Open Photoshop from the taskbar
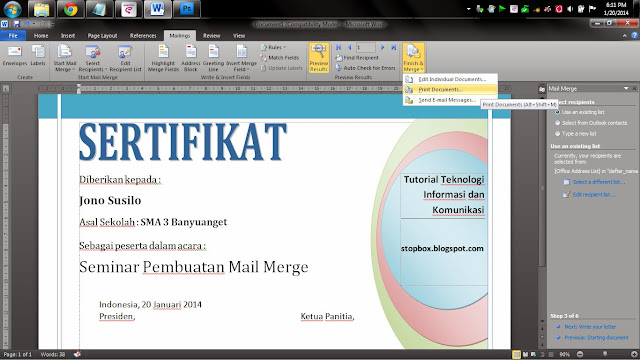The width and height of the screenshot is (640, 360). (187, 9)
